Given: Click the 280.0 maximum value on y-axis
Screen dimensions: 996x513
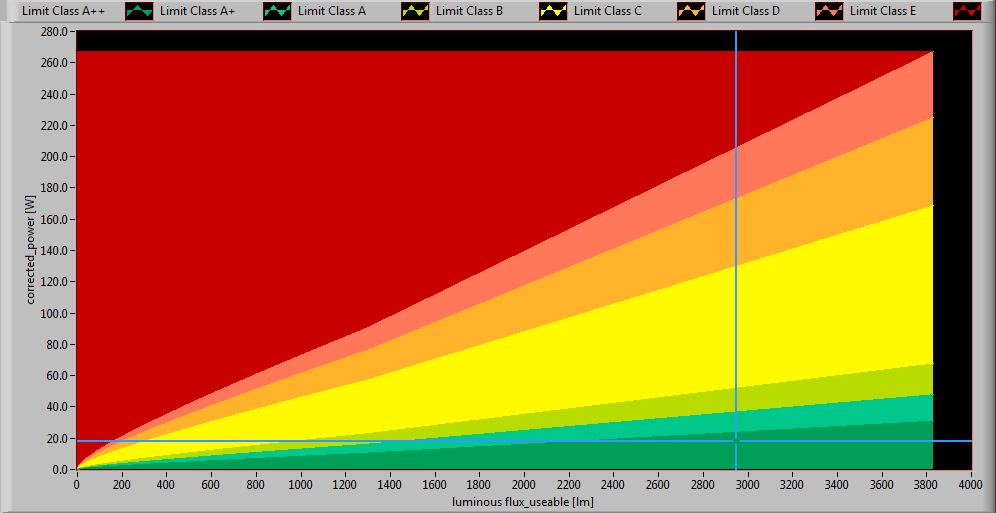Looking at the screenshot, I should (x=52, y=32).
